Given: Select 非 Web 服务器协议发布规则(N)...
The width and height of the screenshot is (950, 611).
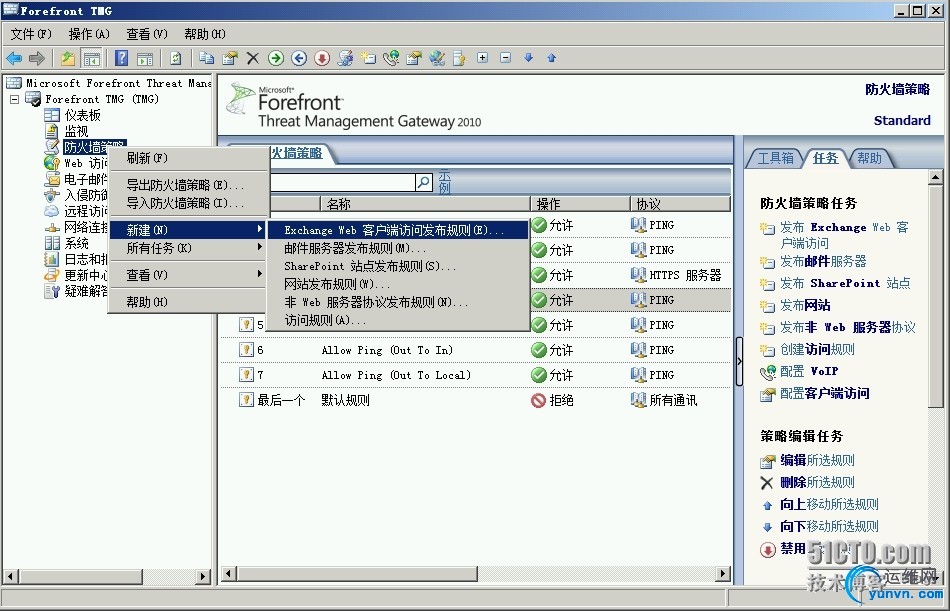Looking at the screenshot, I should [397, 302].
